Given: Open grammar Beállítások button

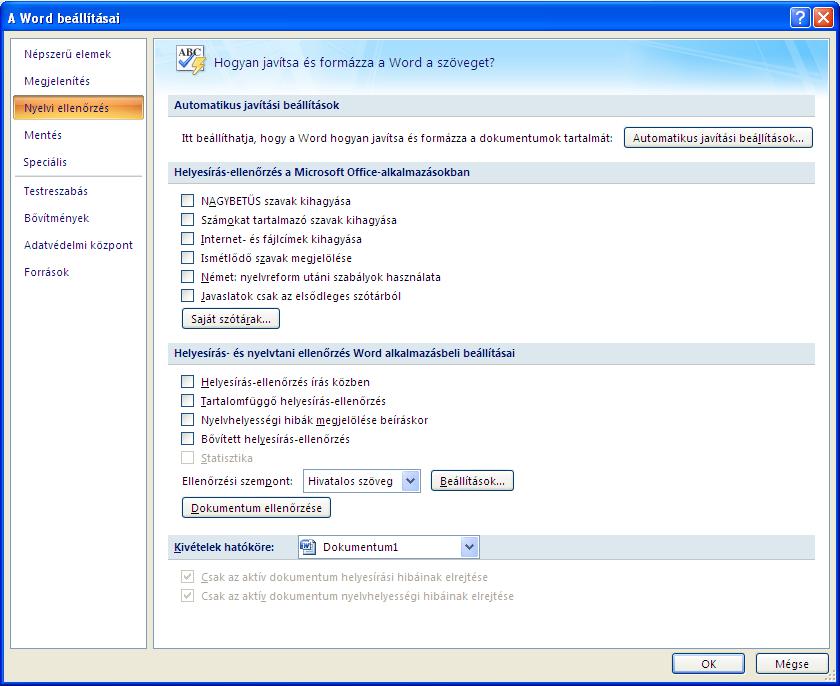Looking at the screenshot, I should click(x=472, y=481).
